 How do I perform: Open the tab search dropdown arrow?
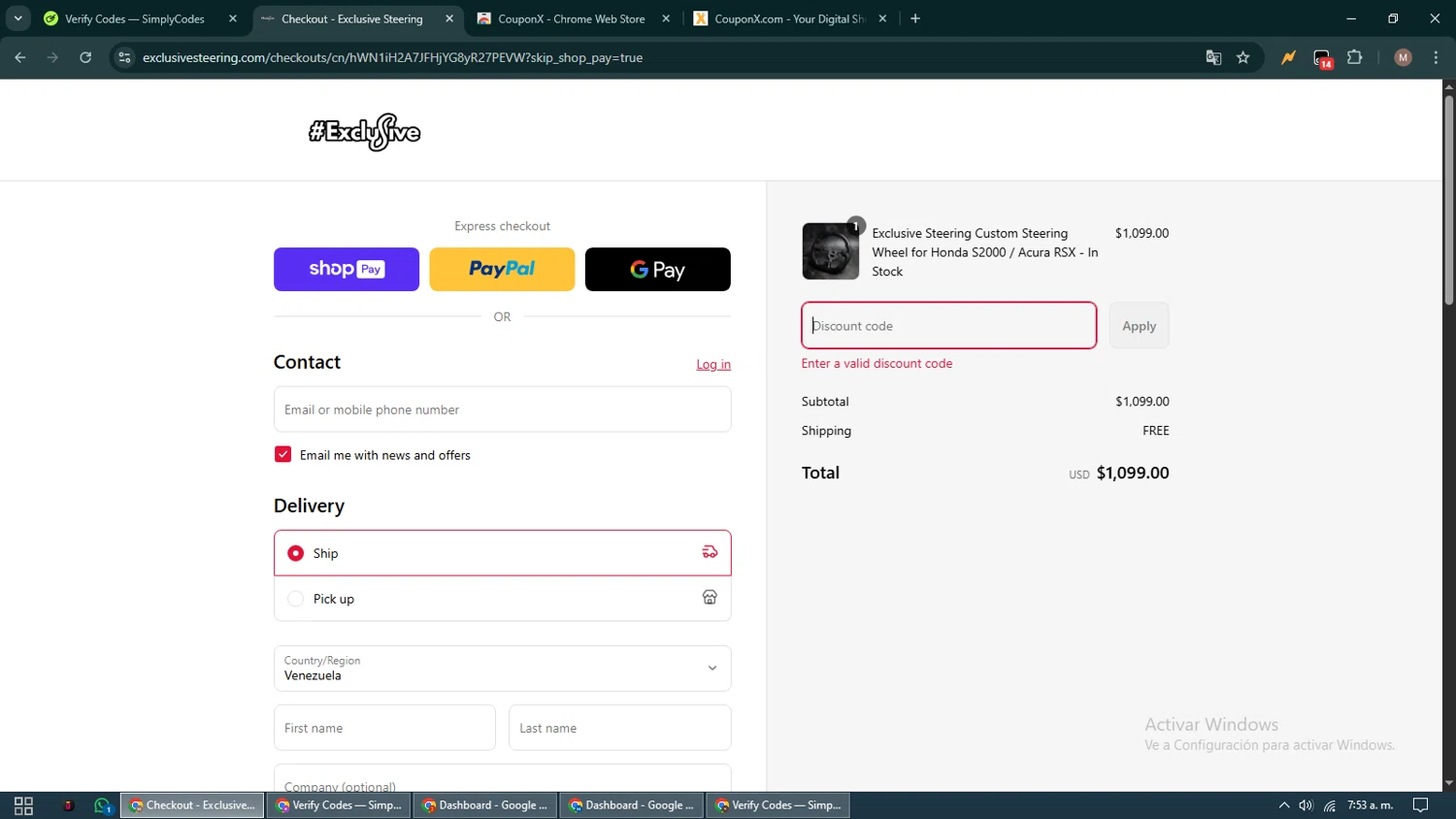17,18
